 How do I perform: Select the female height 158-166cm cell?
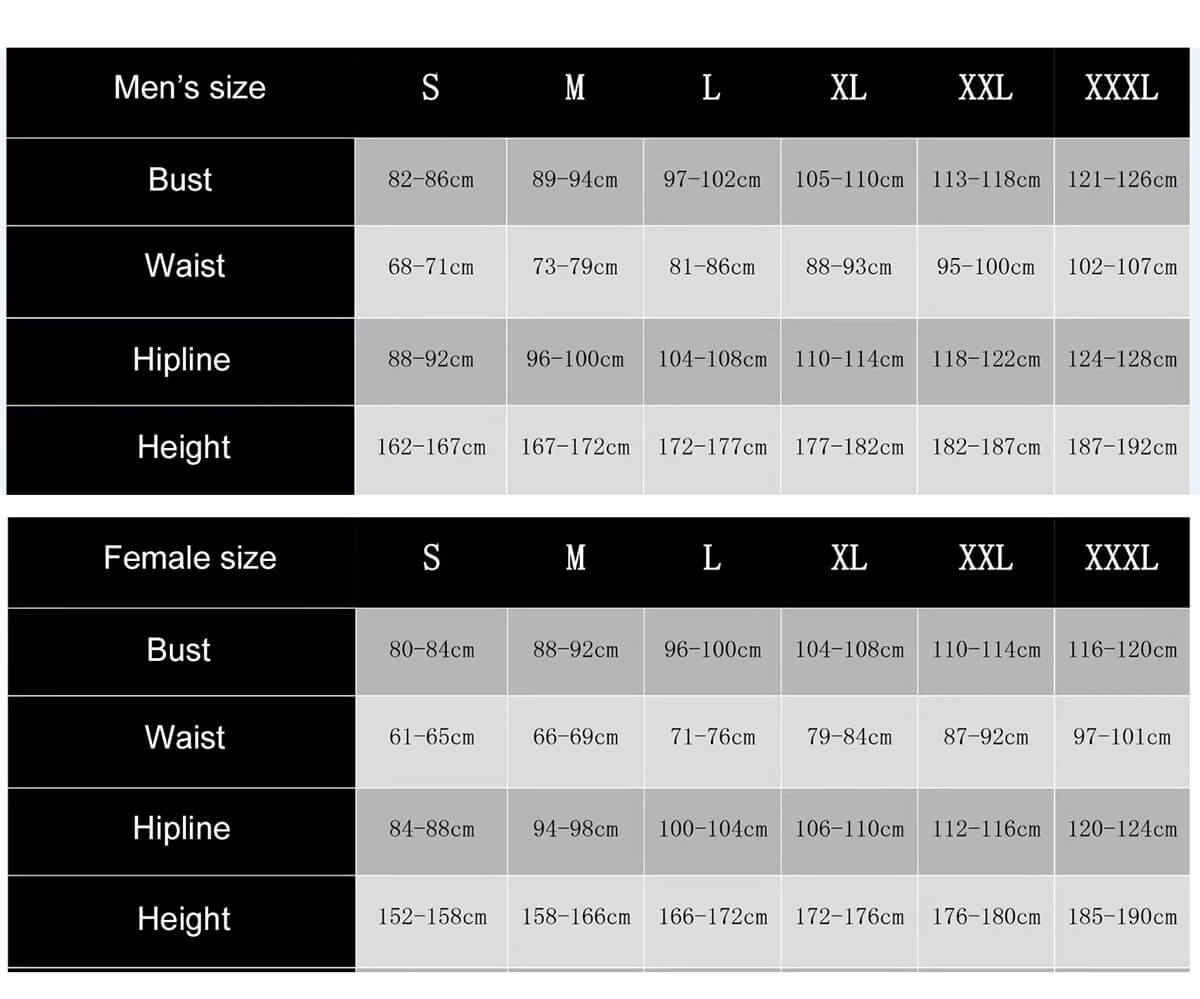pos(576,917)
